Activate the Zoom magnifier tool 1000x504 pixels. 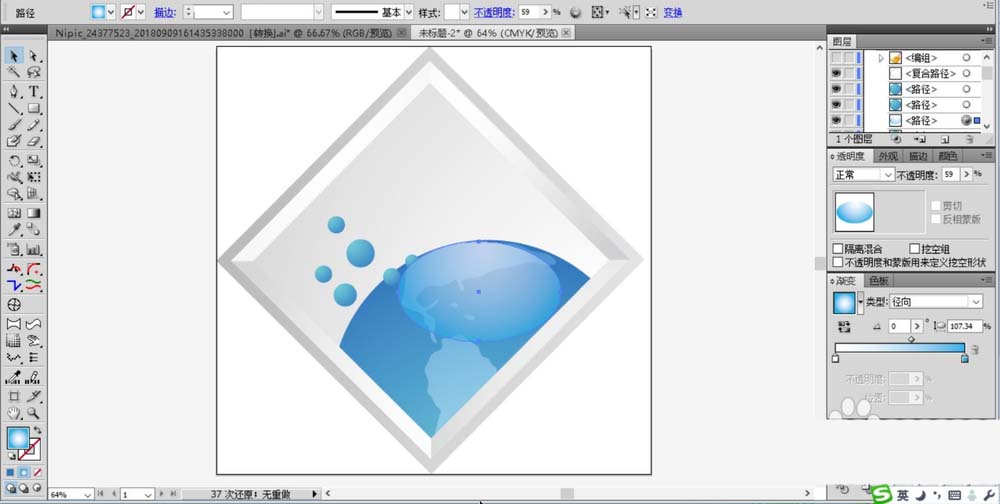coord(33,413)
